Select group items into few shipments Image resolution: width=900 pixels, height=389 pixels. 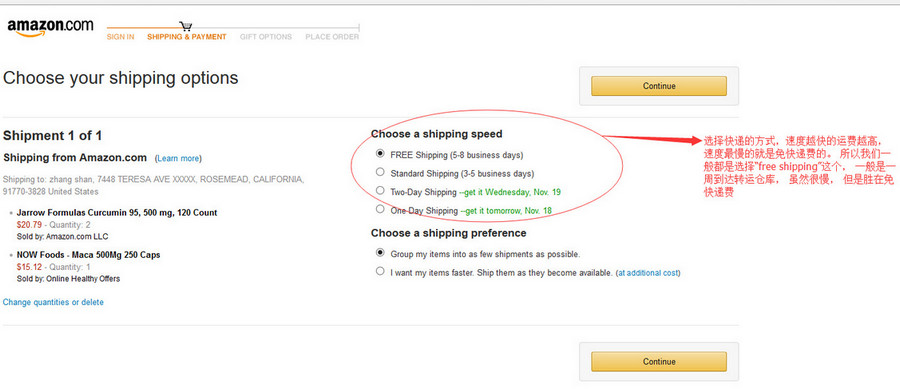380,252
